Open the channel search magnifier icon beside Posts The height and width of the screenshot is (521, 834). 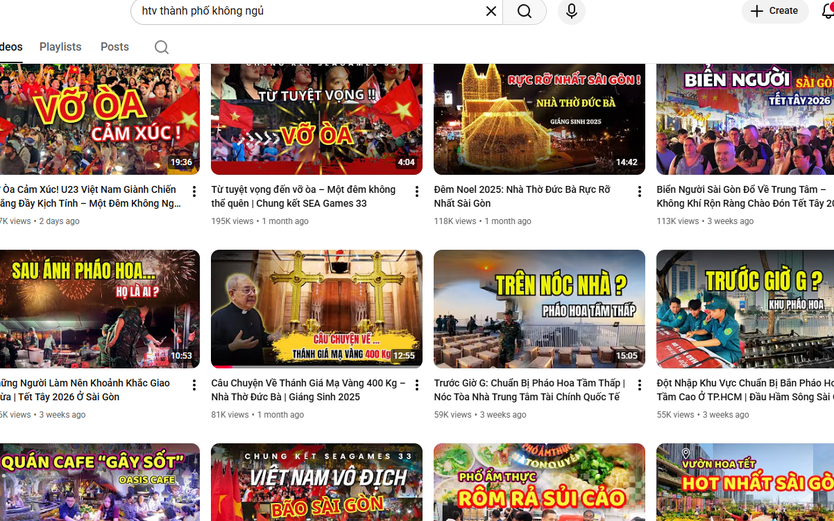pyautogui.click(x=162, y=47)
